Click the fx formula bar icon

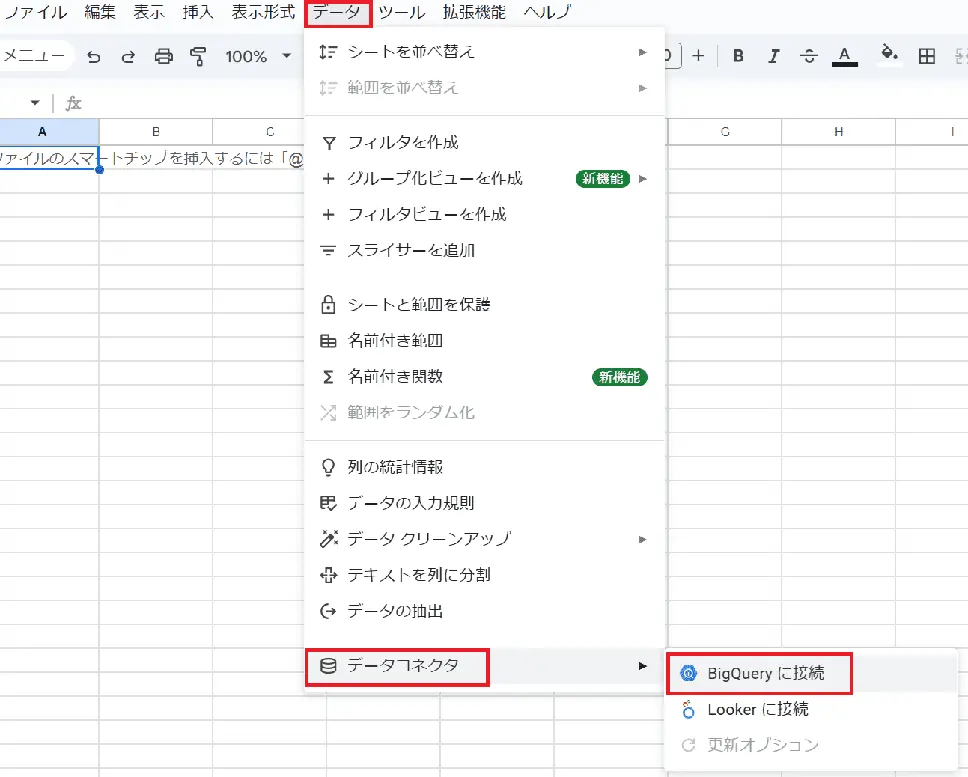pyautogui.click(x=73, y=103)
